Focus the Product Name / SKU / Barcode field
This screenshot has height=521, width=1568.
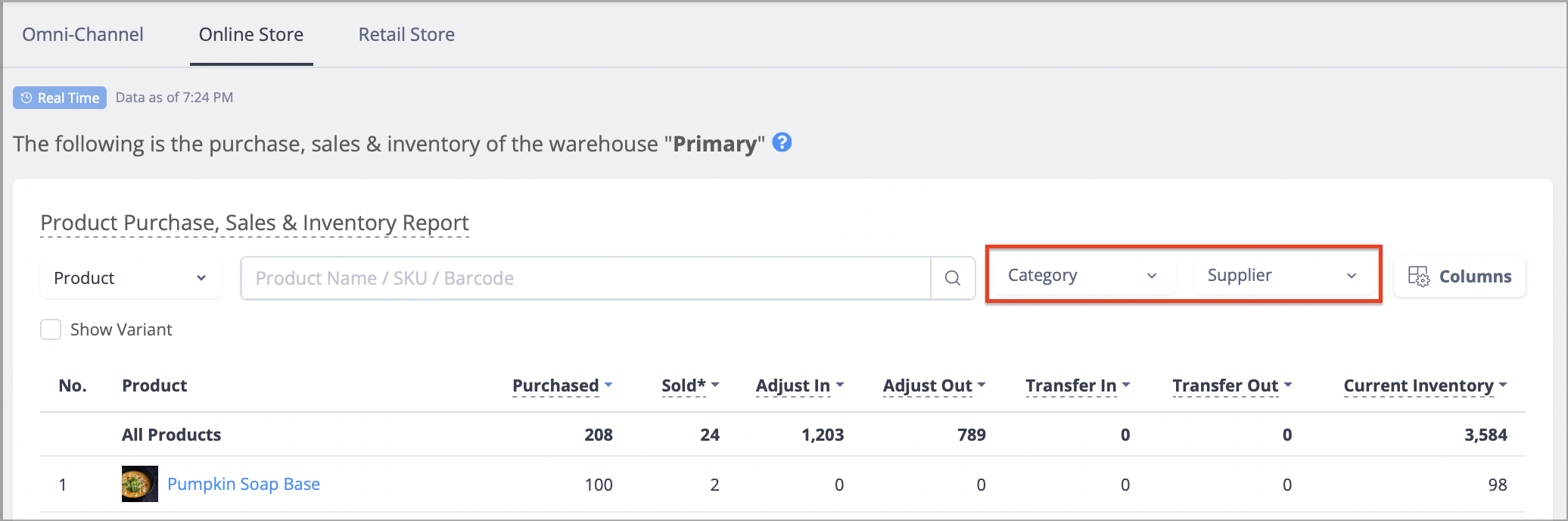point(586,278)
